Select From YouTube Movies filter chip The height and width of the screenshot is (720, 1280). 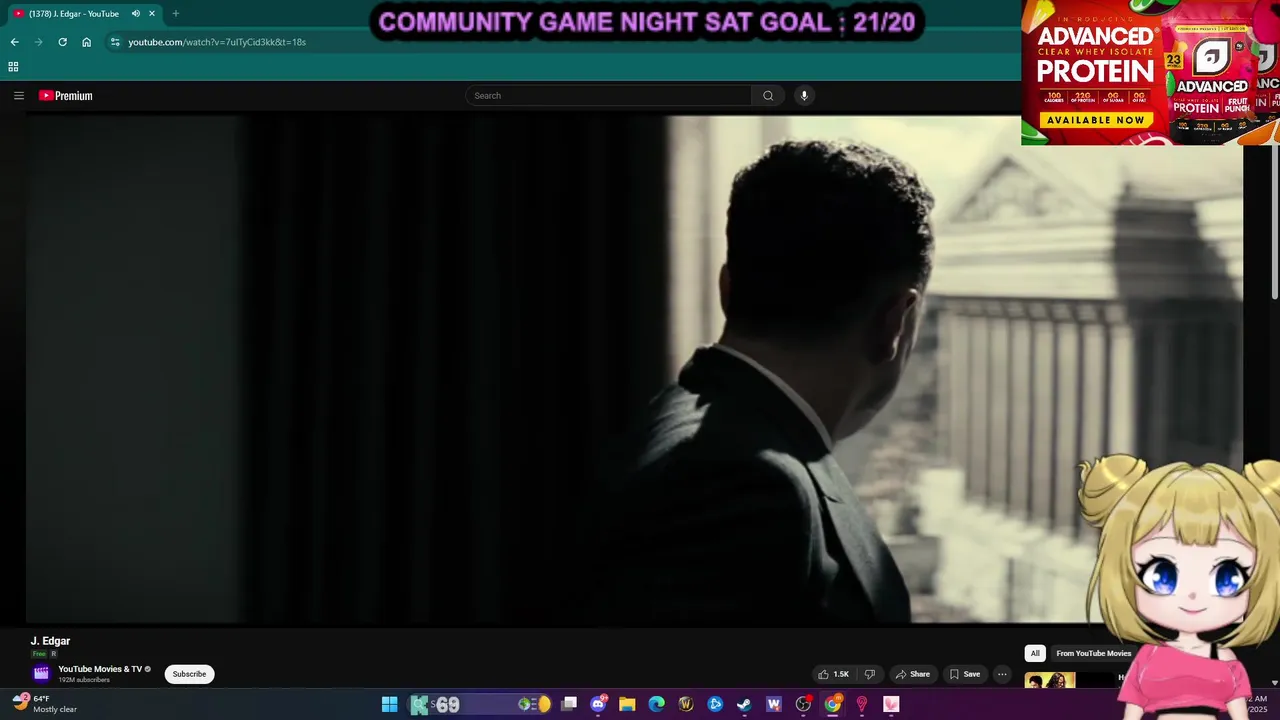click(x=1093, y=653)
